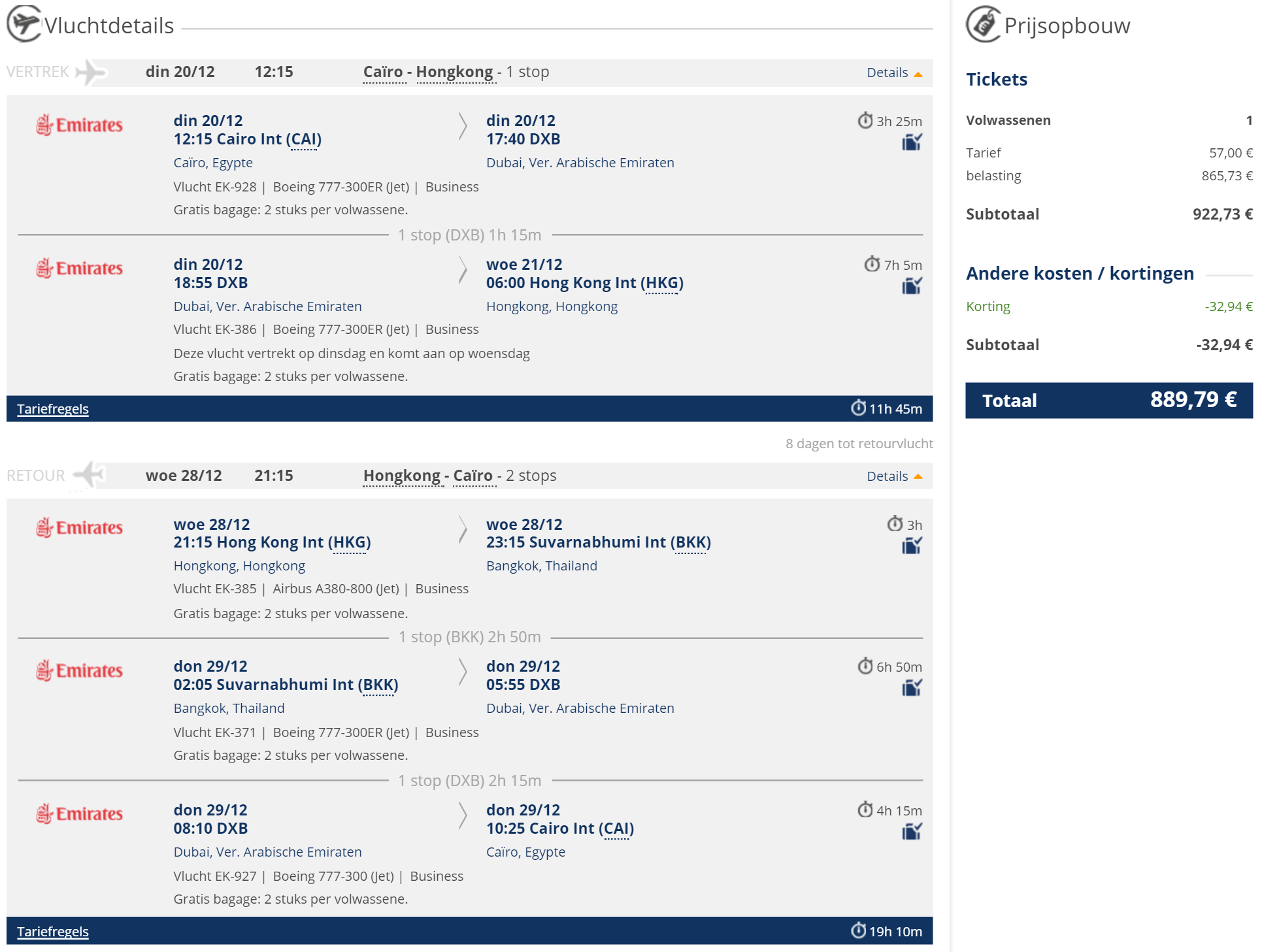This screenshot has width=1262, height=952.
Task: Click the HKG airport code at 06:00 arrival
Action: click(662, 283)
